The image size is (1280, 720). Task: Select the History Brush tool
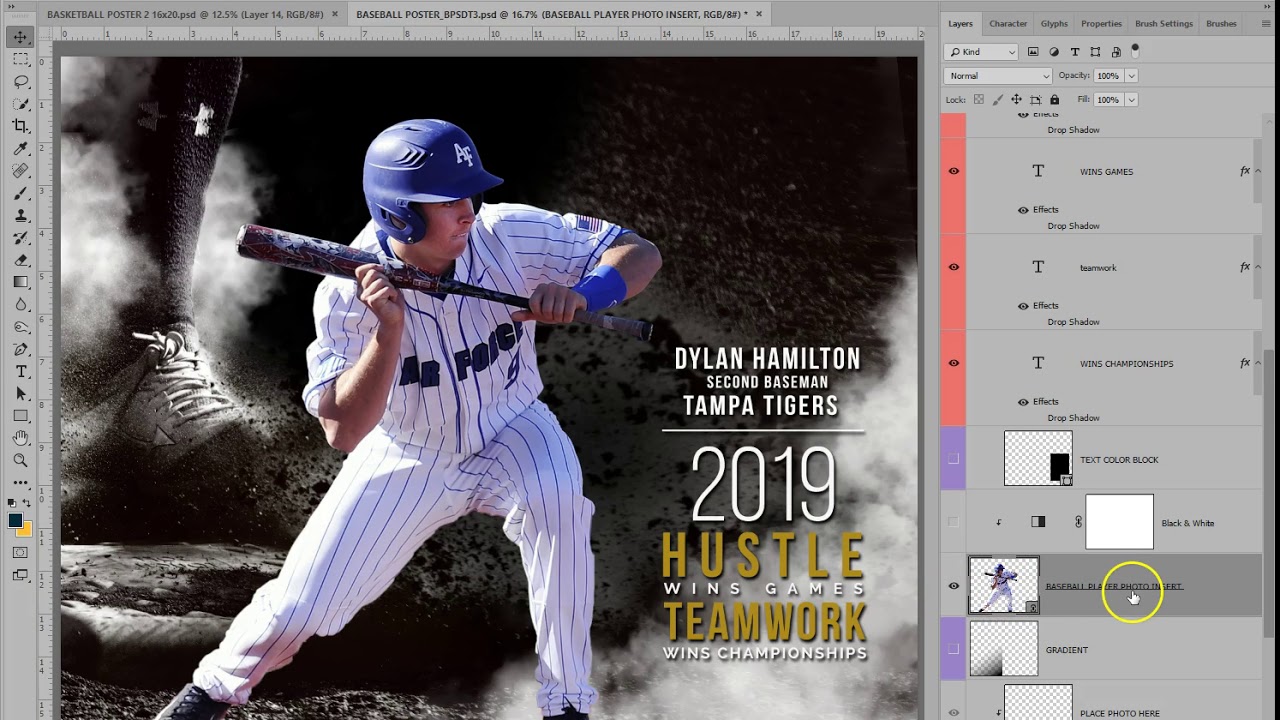click(x=20, y=237)
